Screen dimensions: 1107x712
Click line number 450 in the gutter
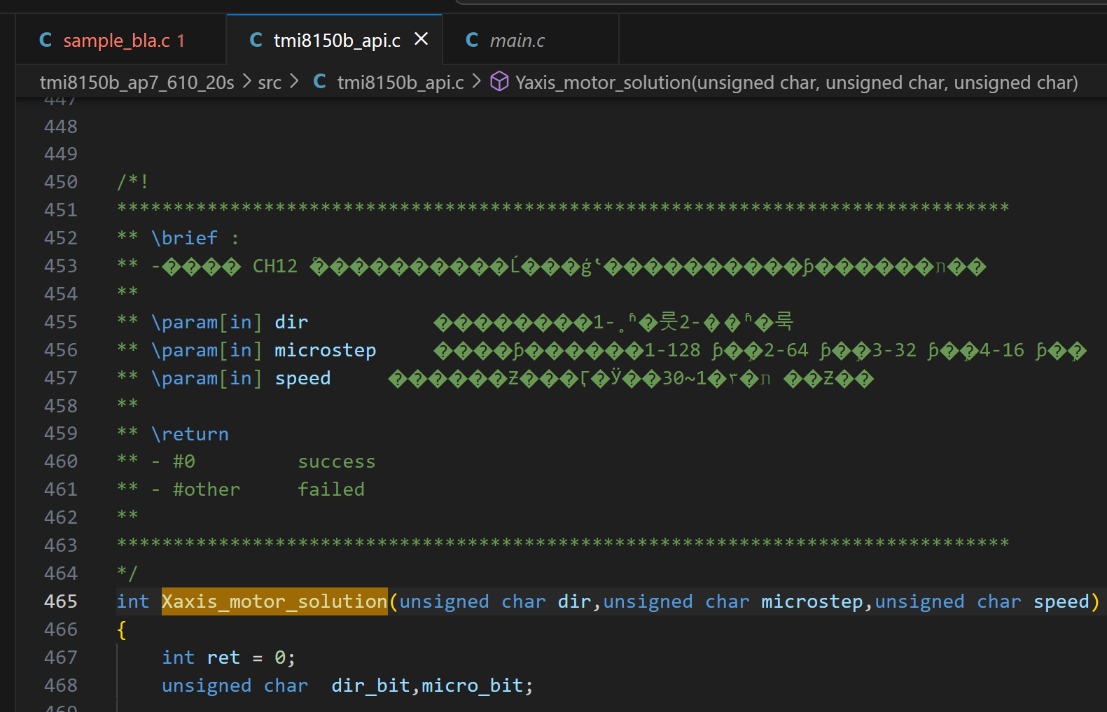pyautogui.click(x=61, y=182)
